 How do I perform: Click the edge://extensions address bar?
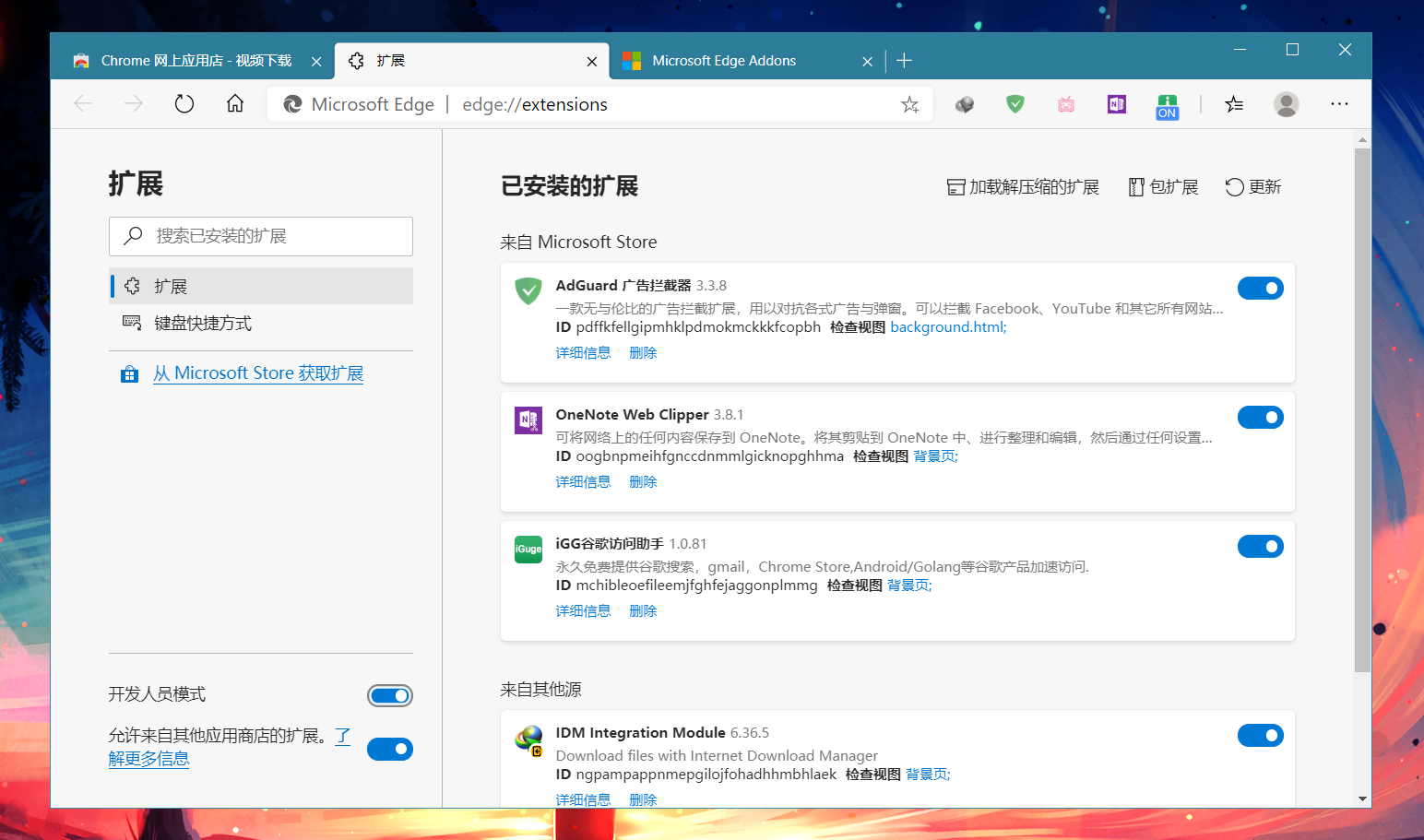pyautogui.click(x=599, y=104)
